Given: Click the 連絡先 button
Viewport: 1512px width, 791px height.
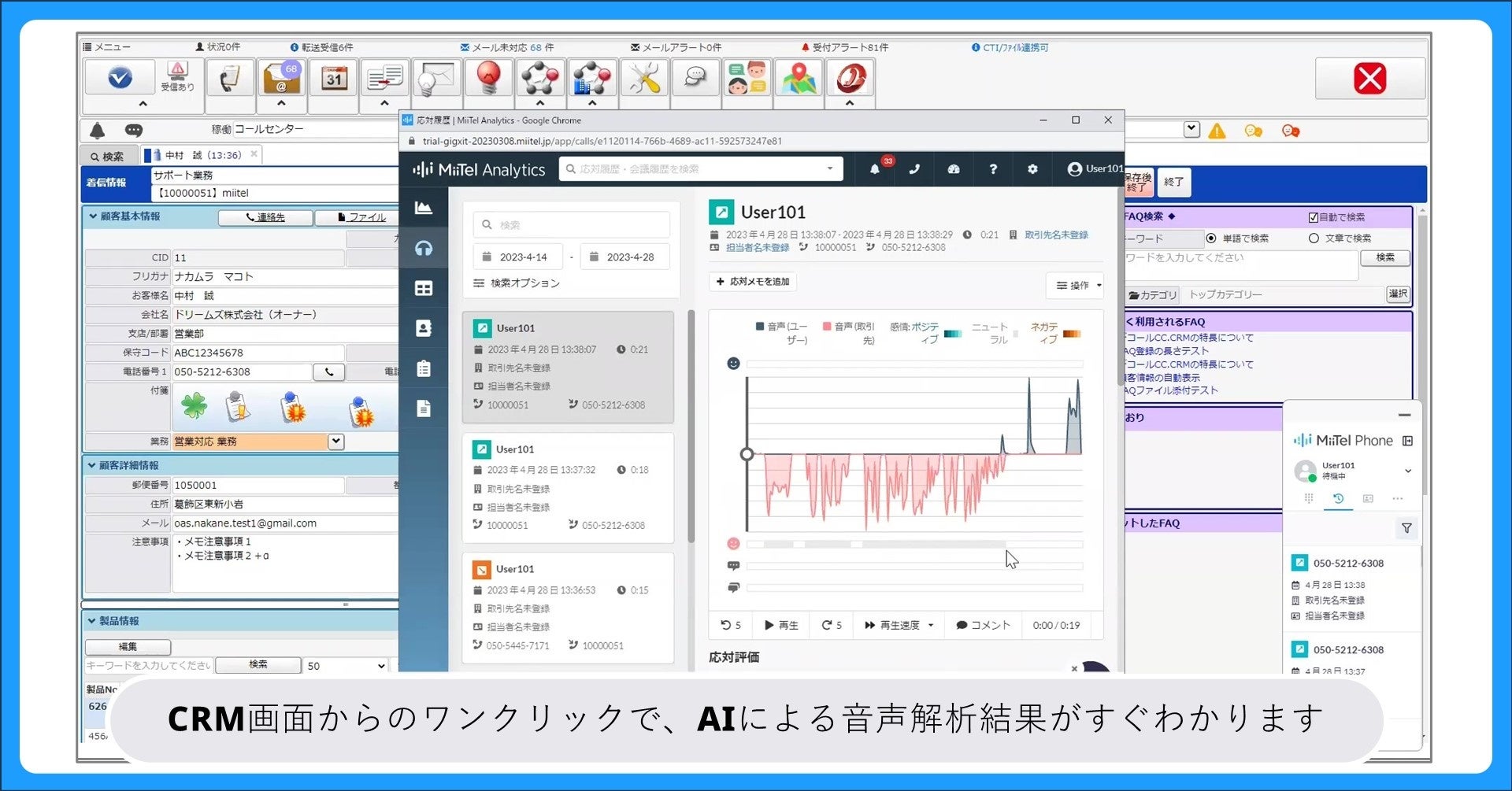Looking at the screenshot, I should point(265,217).
